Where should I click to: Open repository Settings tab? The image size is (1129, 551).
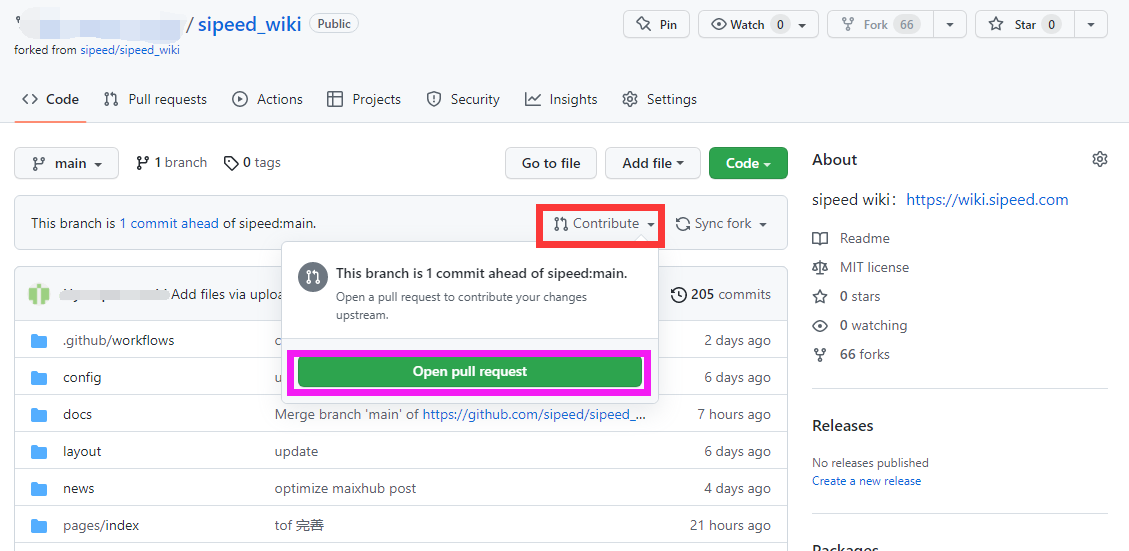coord(660,99)
